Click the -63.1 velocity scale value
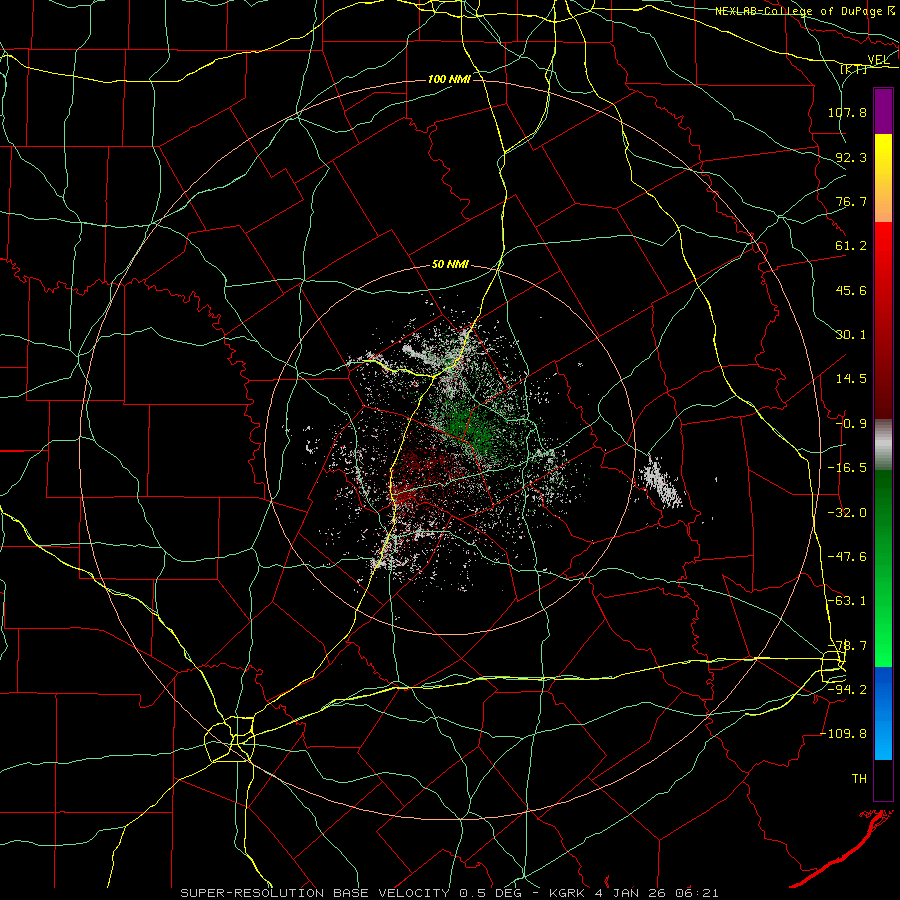 [847, 601]
